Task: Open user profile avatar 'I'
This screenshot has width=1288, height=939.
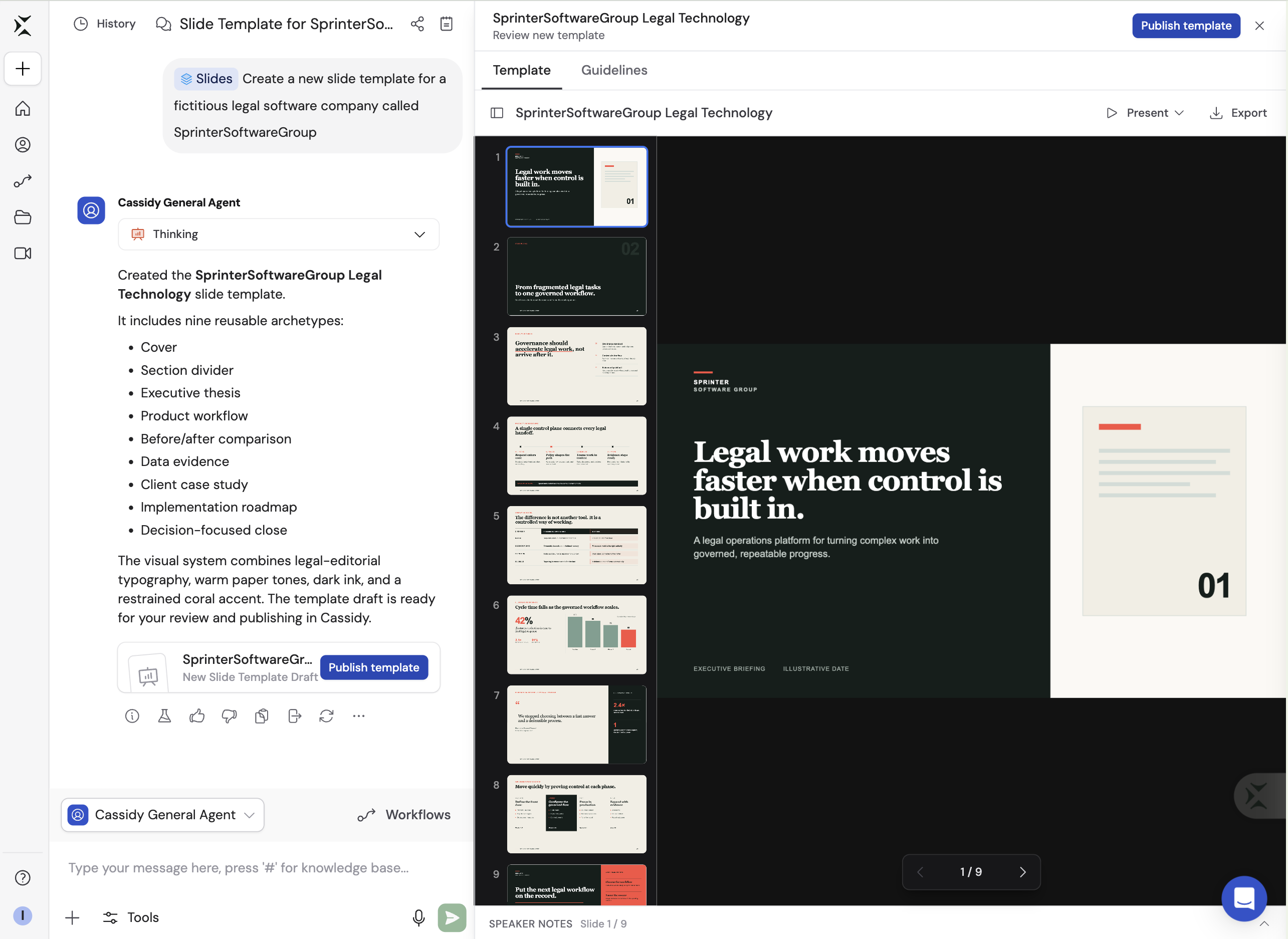Action: click(x=23, y=915)
